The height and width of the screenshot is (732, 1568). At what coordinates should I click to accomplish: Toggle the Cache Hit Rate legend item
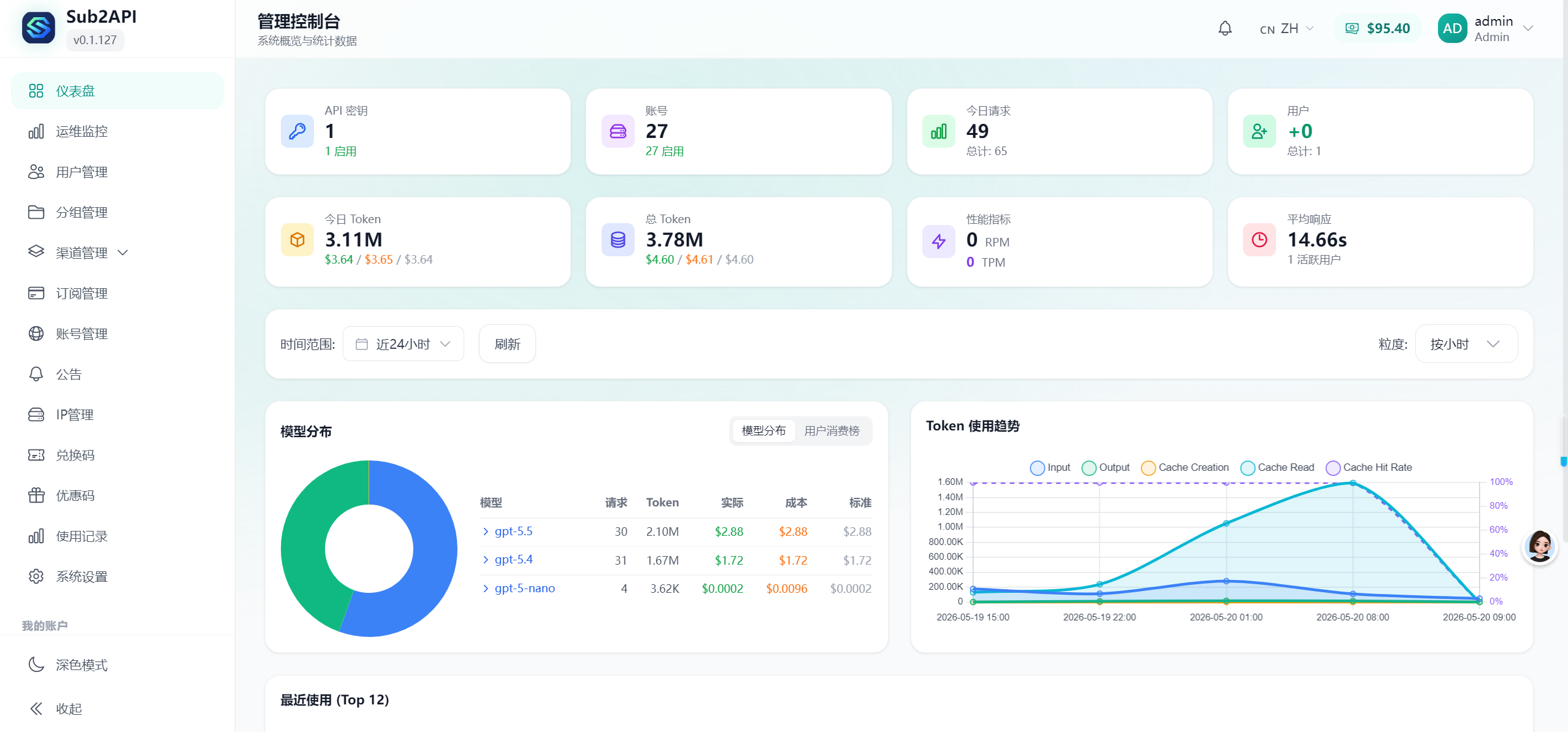pyautogui.click(x=1369, y=467)
